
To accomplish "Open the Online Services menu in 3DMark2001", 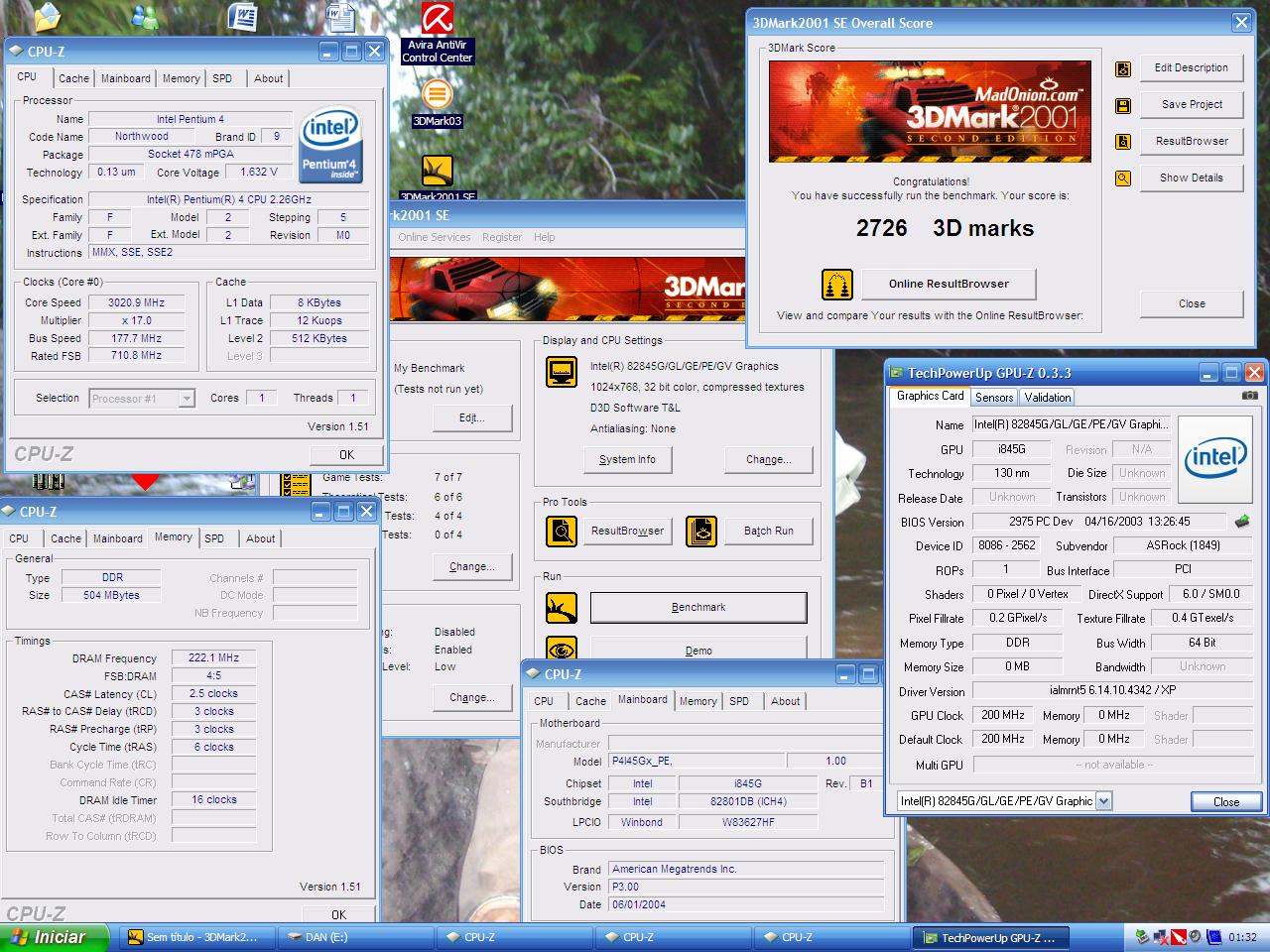I will pyautogui.click(x=435, y=237).
